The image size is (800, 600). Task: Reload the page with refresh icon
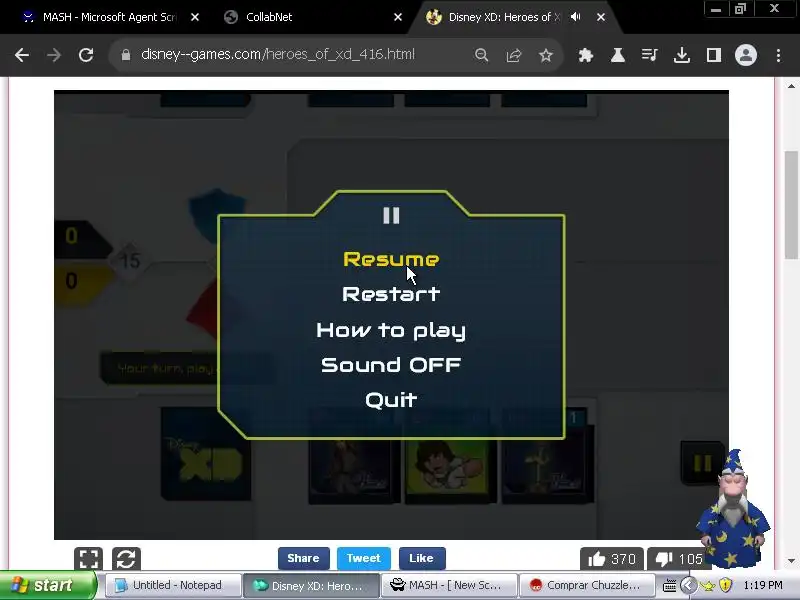coord(86,55)
